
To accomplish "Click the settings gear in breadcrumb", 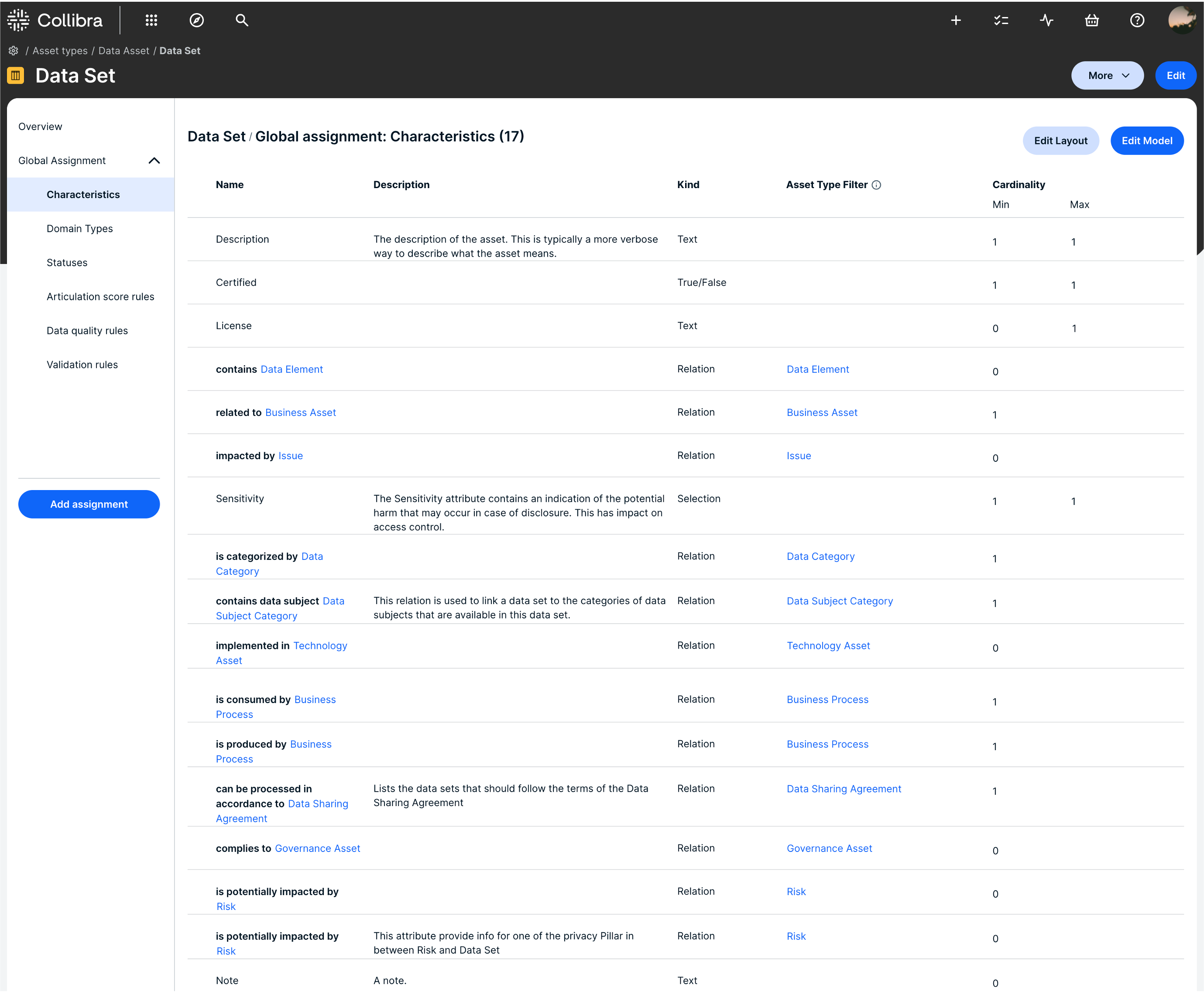I will pos(13,51).
